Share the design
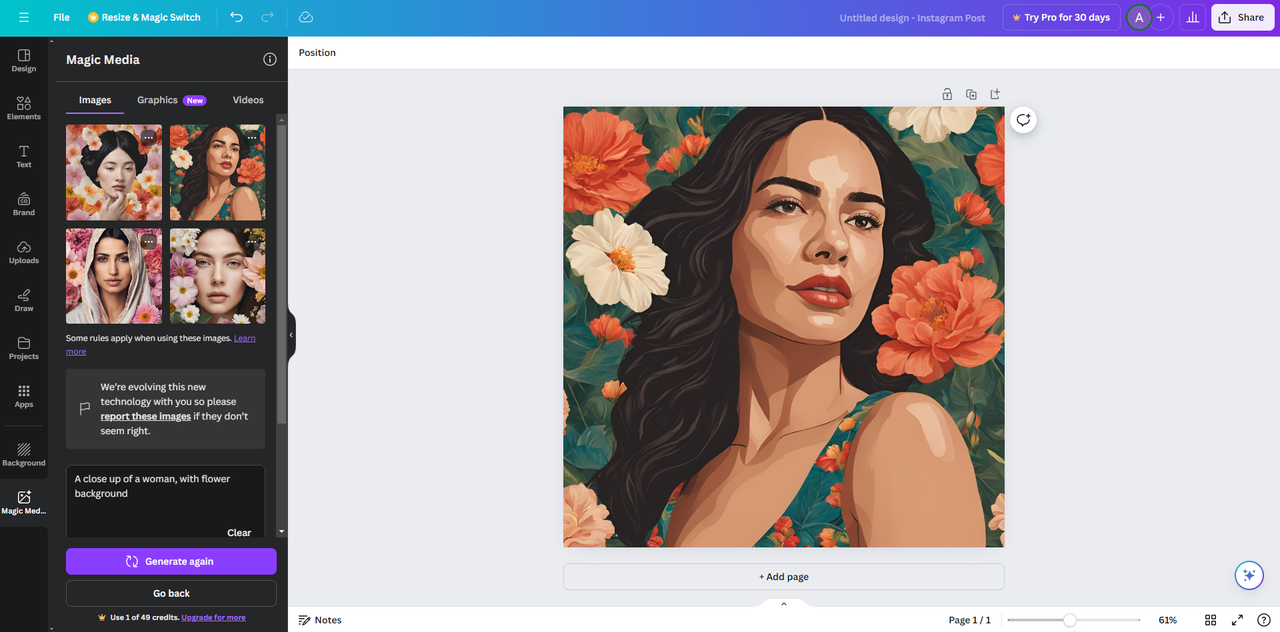 coord(1242,17)
